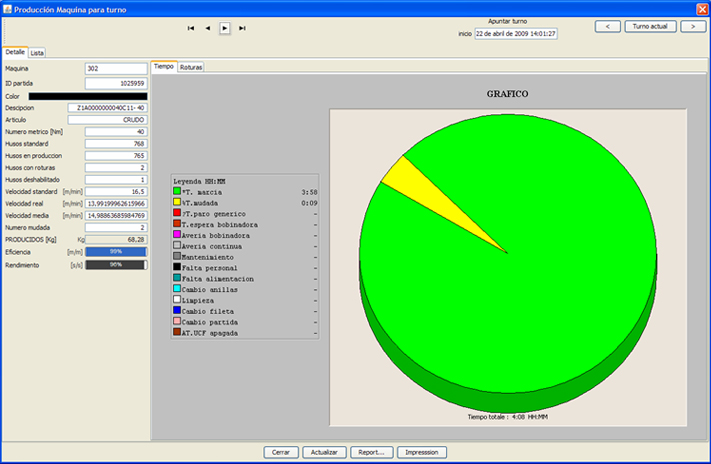
Task: Click Velocidad standard field 16,5
Action: click(116, 192)
